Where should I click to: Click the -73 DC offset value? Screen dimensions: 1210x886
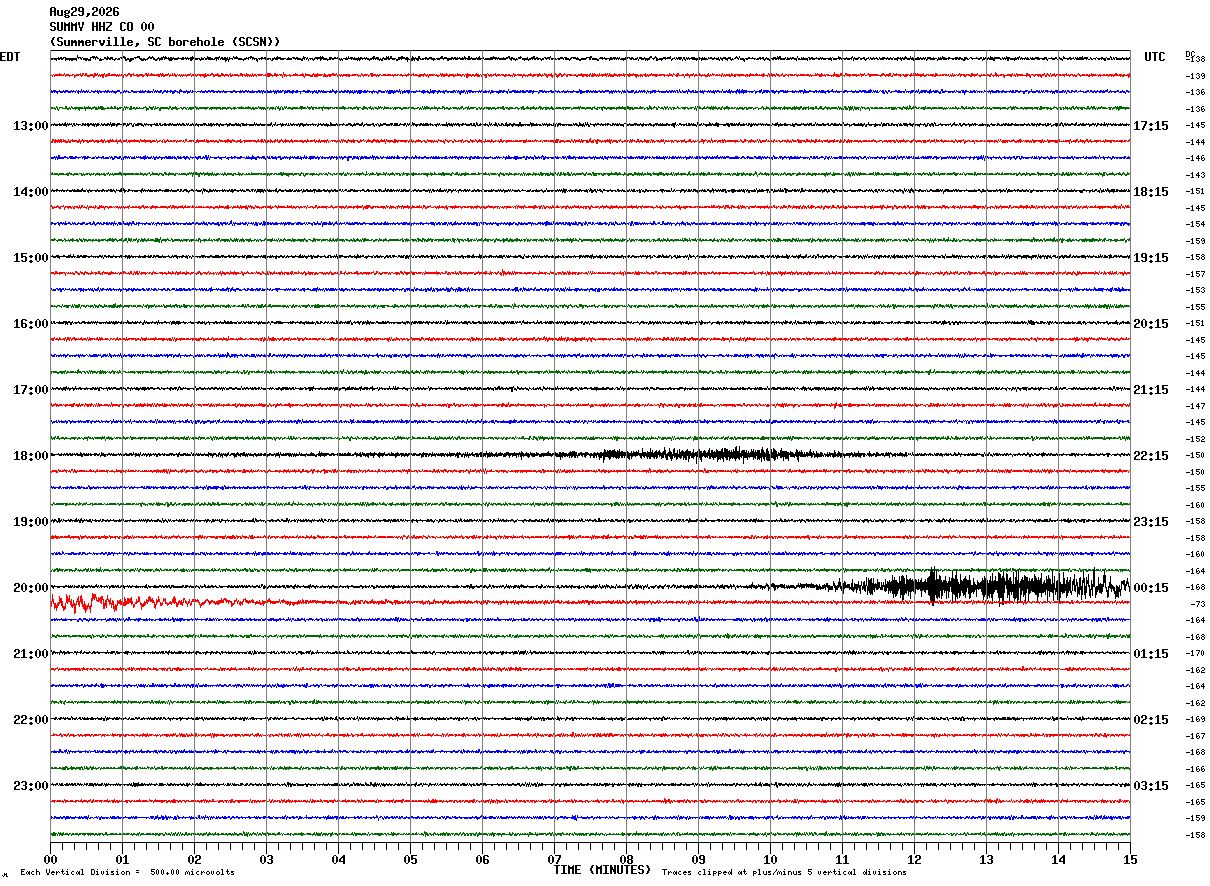pos(1196,604)
